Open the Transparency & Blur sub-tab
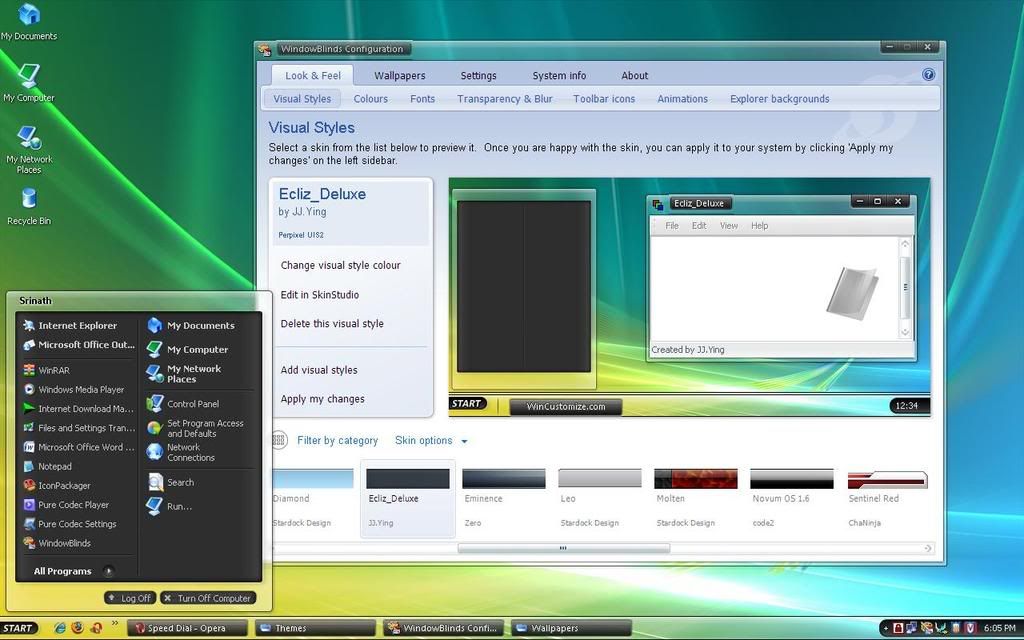This screenshot has width=1024, height=640. (x=504, y=99)
